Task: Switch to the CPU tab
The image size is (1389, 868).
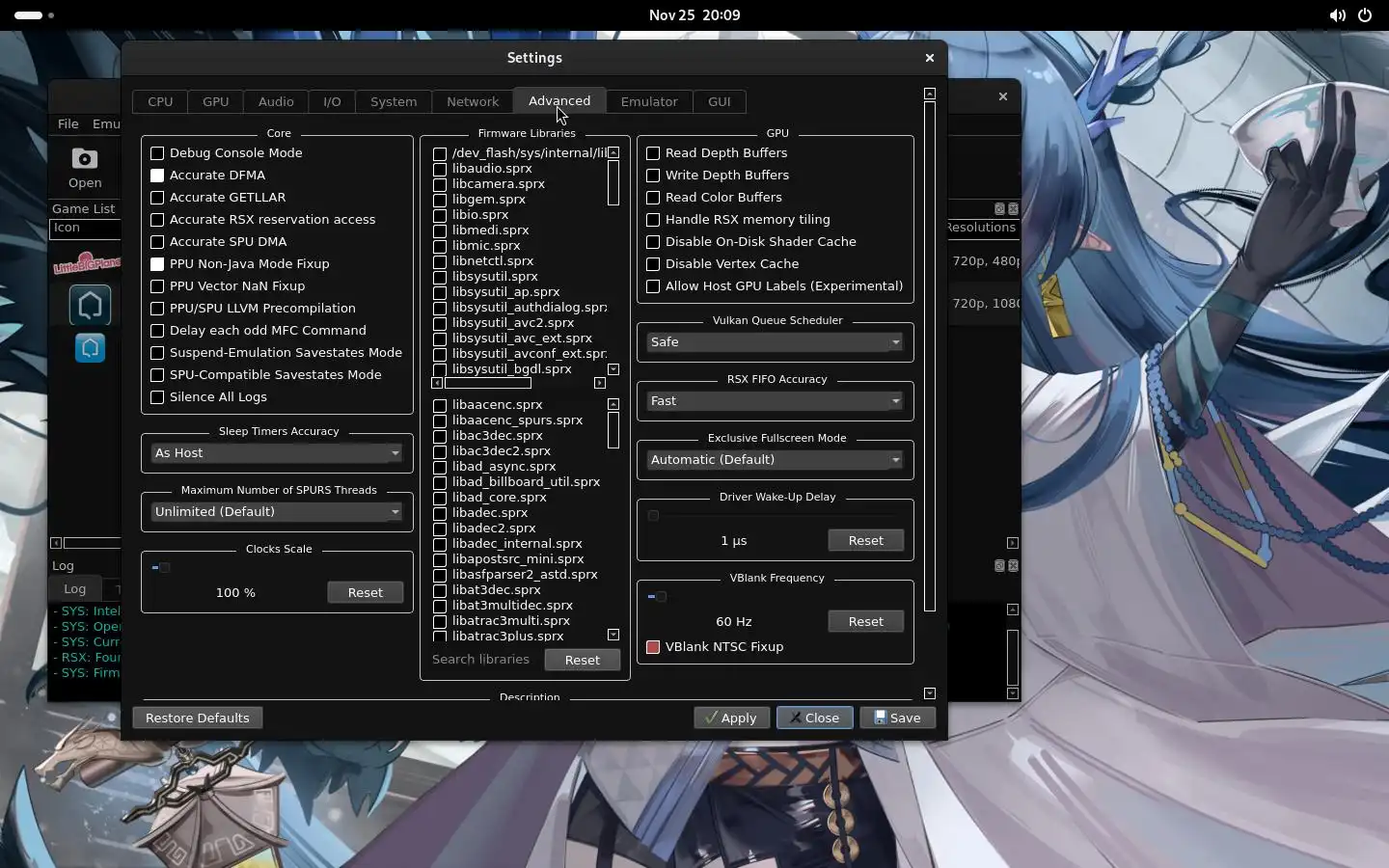Action: [x=160, y=101]
